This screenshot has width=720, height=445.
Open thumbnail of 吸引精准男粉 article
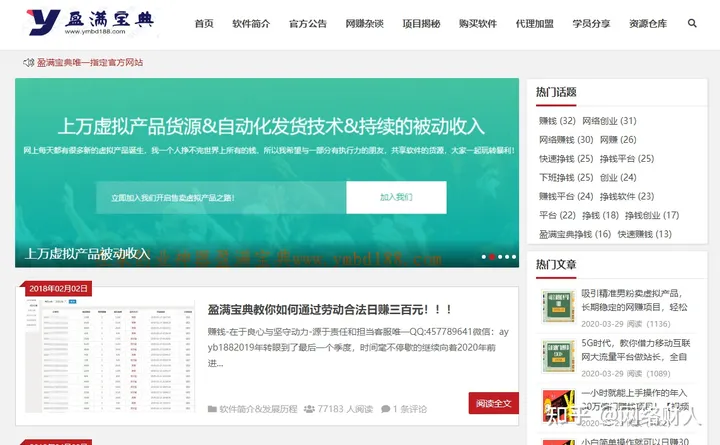pos(558,306)
